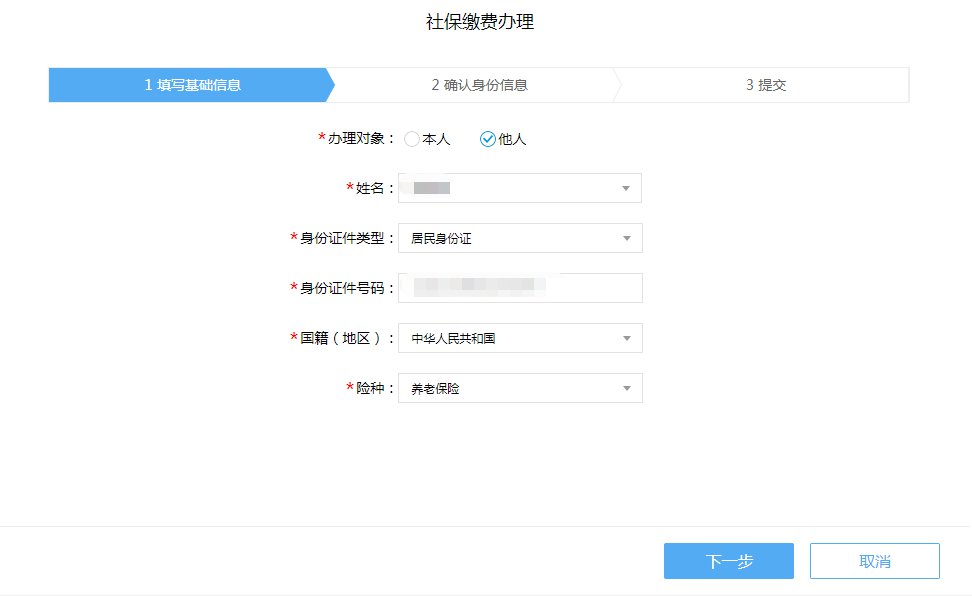Focus the 身份证件号码 input field
972x596 pixels.
coord(519,288)
